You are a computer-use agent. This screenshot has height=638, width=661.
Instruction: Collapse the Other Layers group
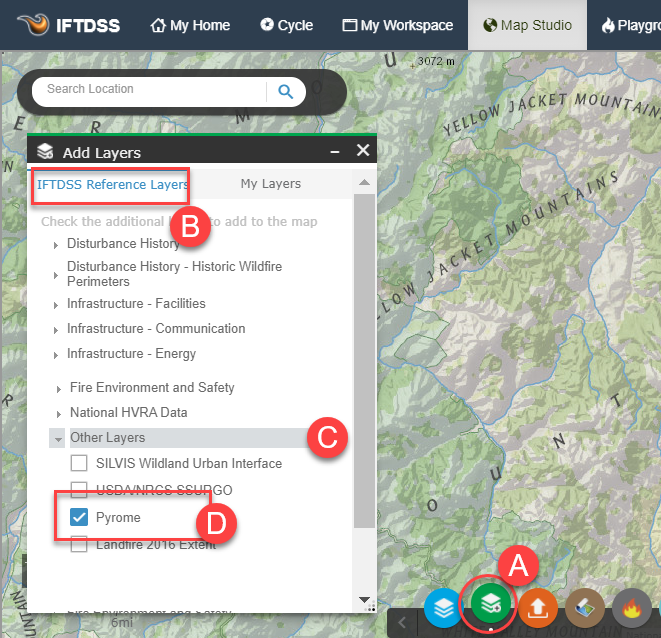58,439
